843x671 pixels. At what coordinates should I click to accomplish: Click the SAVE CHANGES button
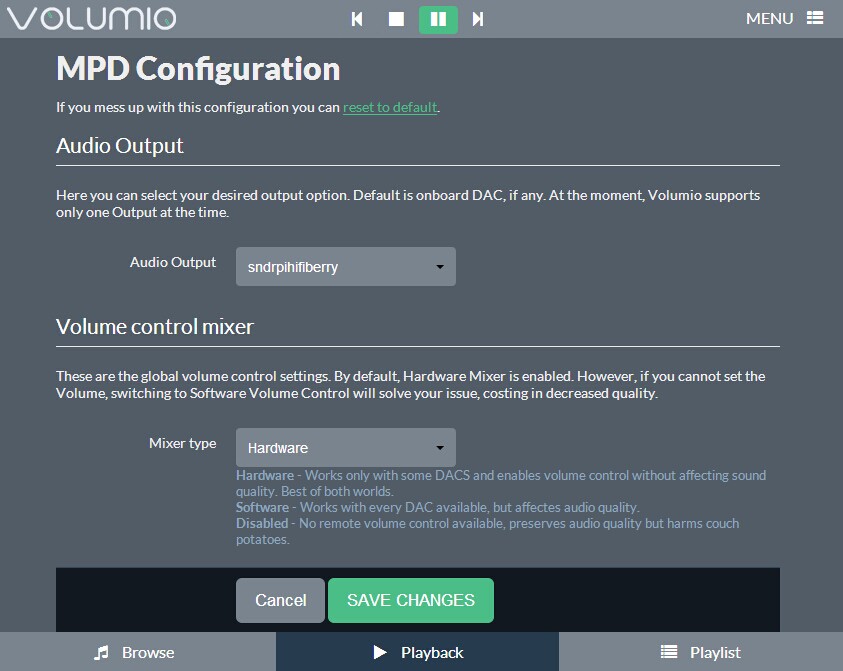pos(411,600)
